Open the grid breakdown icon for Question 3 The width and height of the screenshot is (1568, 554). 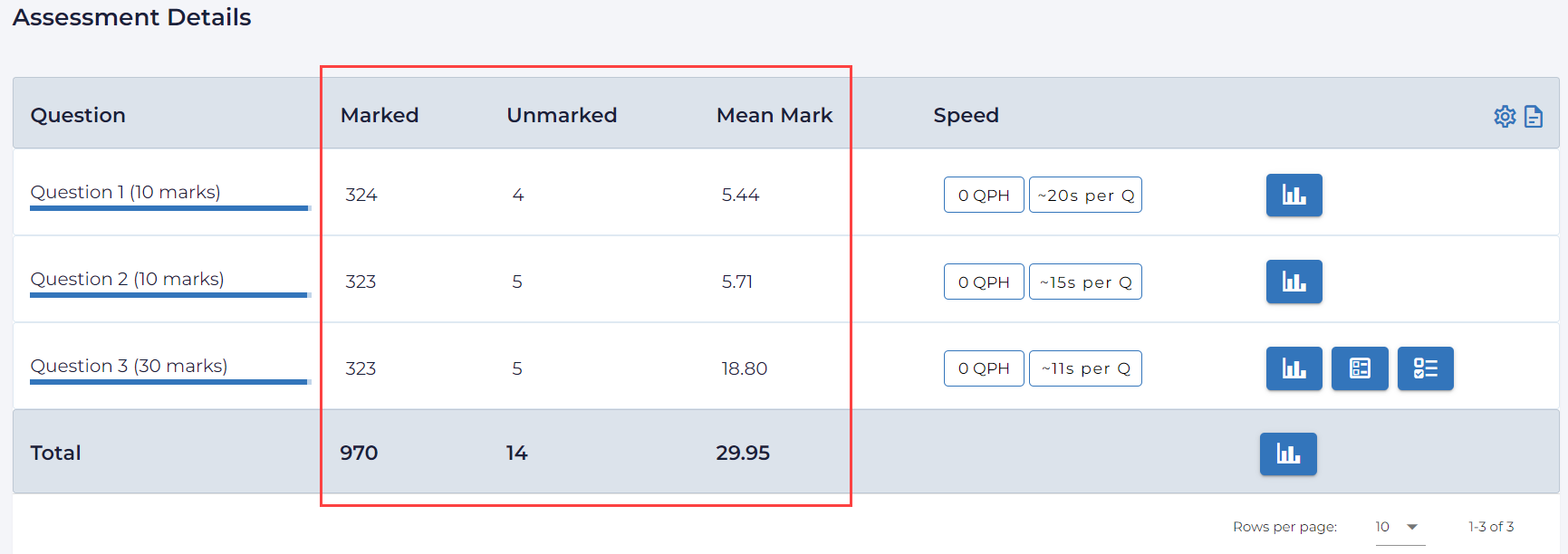pos(1359,368)
